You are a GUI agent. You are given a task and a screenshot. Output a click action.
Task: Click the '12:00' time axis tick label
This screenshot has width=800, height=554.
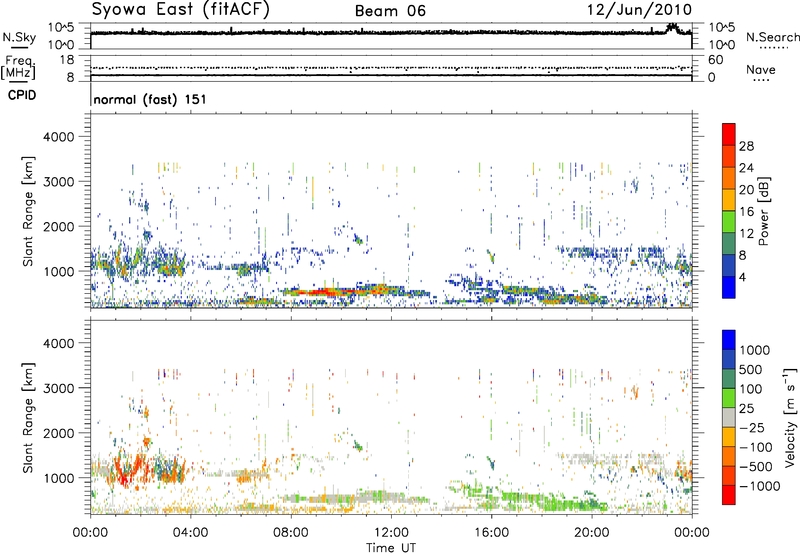coord(391,533)
